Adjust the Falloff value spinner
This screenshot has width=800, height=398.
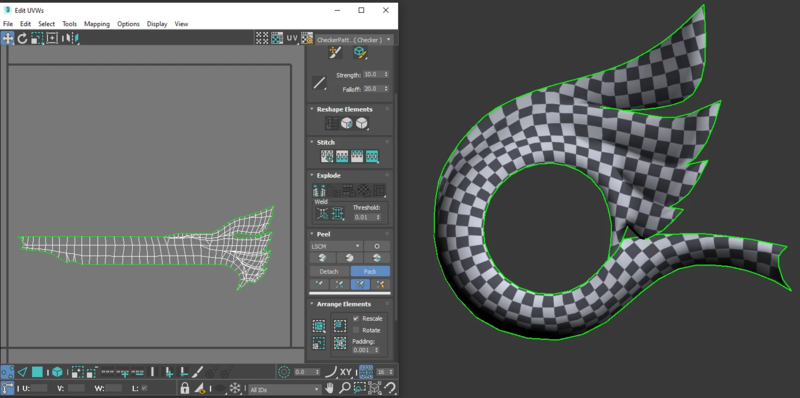pyautogui.click(x=386, y=89)
